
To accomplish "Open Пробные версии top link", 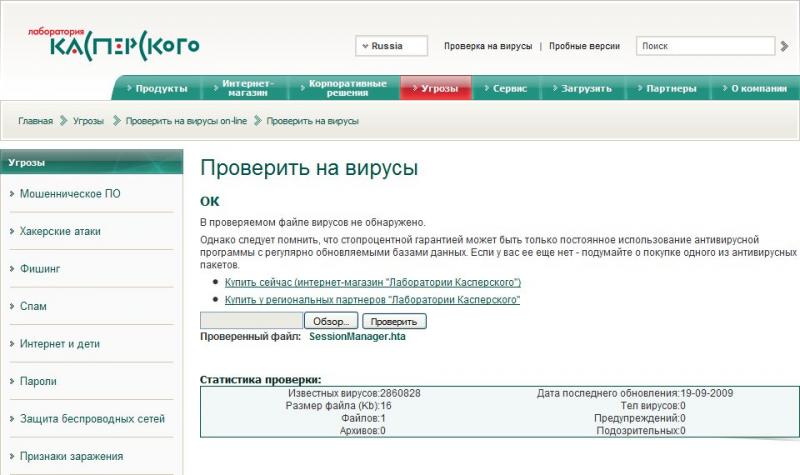I will [x=584, y=46].
